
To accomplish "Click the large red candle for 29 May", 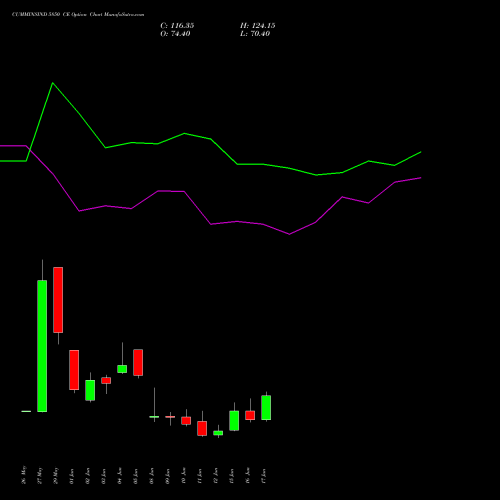I will [x=58, y=300].
